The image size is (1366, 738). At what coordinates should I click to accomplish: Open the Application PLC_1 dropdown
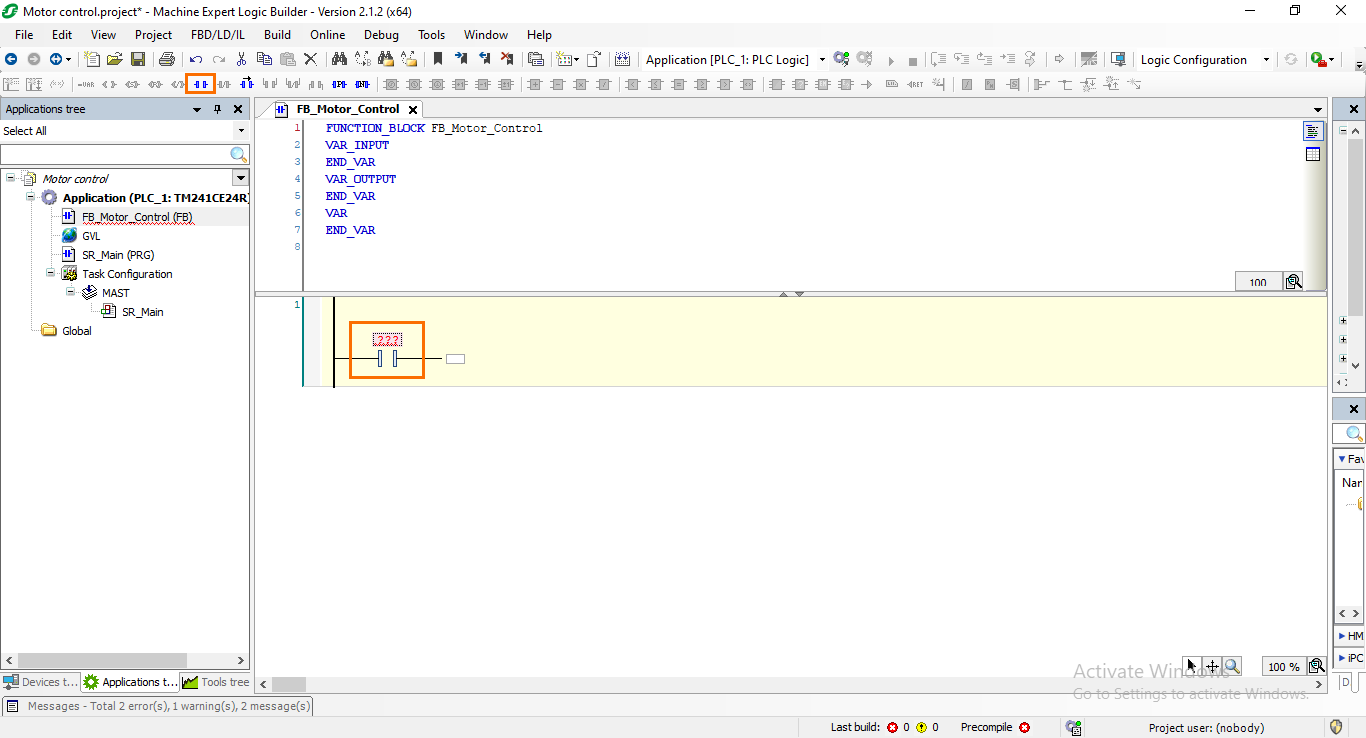821,59
